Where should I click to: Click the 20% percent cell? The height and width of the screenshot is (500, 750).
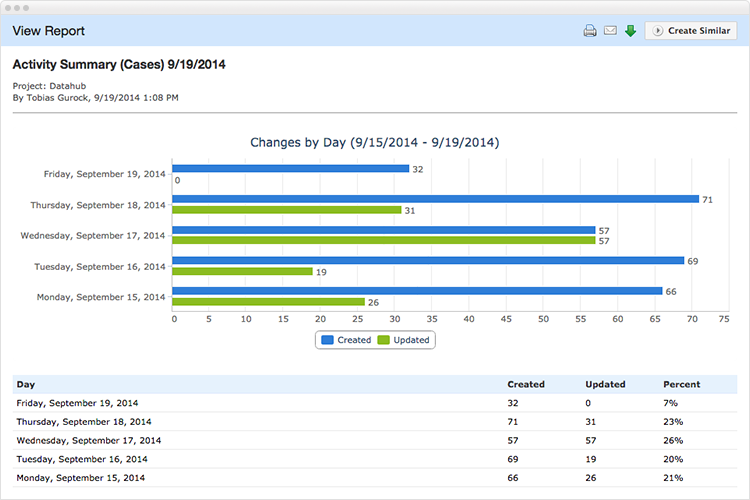(x=673, y=459)
